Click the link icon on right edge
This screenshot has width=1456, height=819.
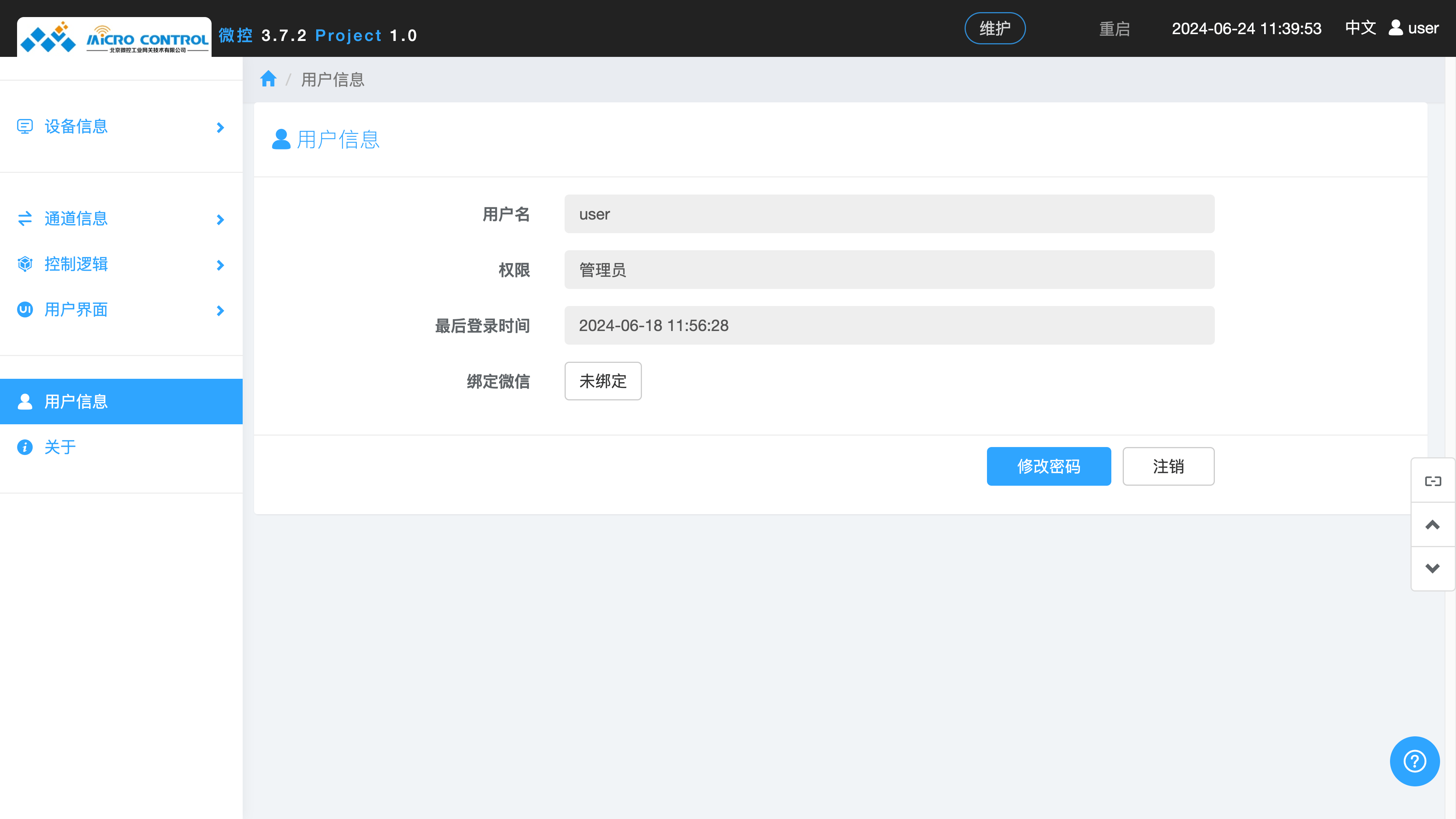click(x=1433, y=480)
